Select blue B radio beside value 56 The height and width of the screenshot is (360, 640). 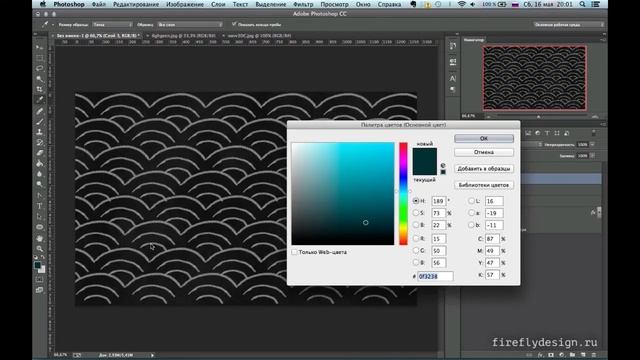click(x=416, y=262)
